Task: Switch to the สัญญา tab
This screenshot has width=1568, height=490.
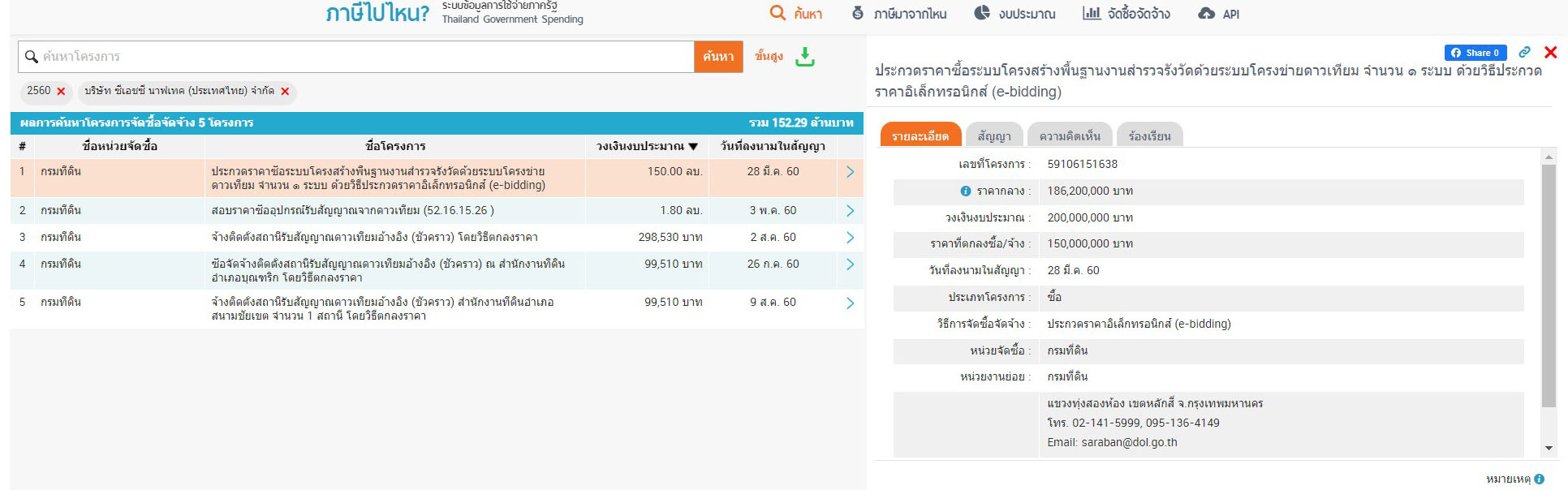Action: [x=994, y=136]
